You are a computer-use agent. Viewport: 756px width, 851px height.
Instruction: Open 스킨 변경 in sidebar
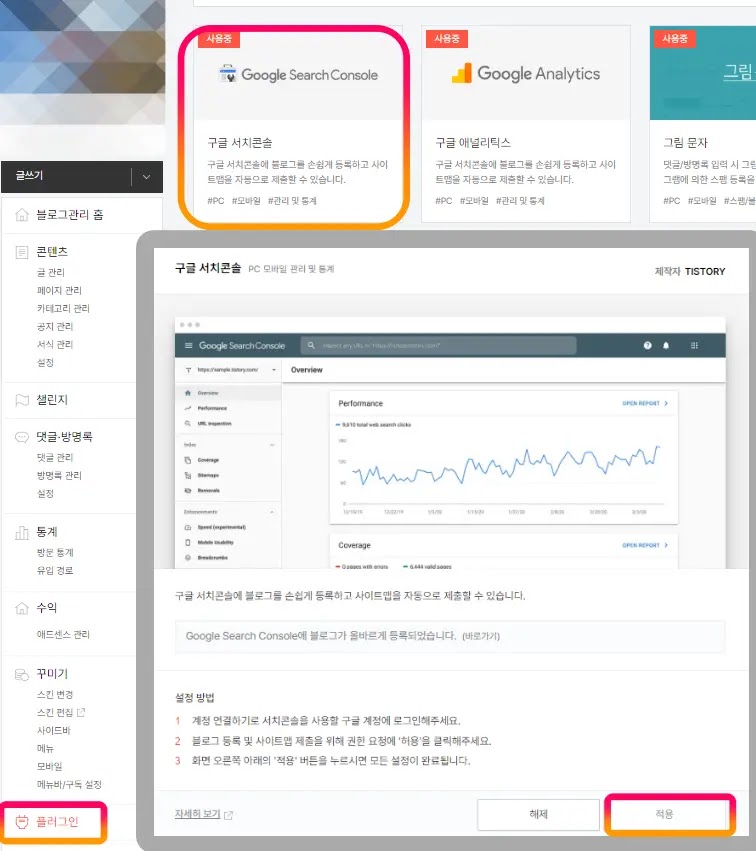55,695
